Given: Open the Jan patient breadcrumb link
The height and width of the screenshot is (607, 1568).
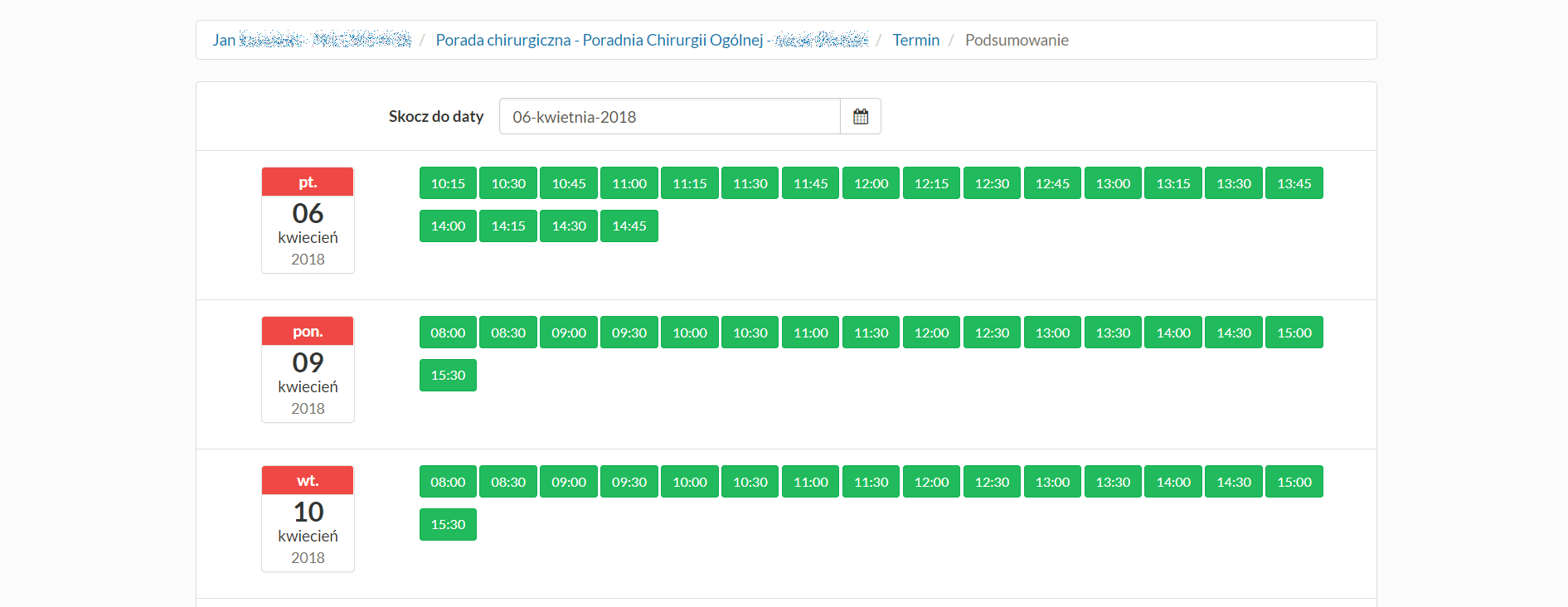Looking at the screenshot, I should pos(311,40).
